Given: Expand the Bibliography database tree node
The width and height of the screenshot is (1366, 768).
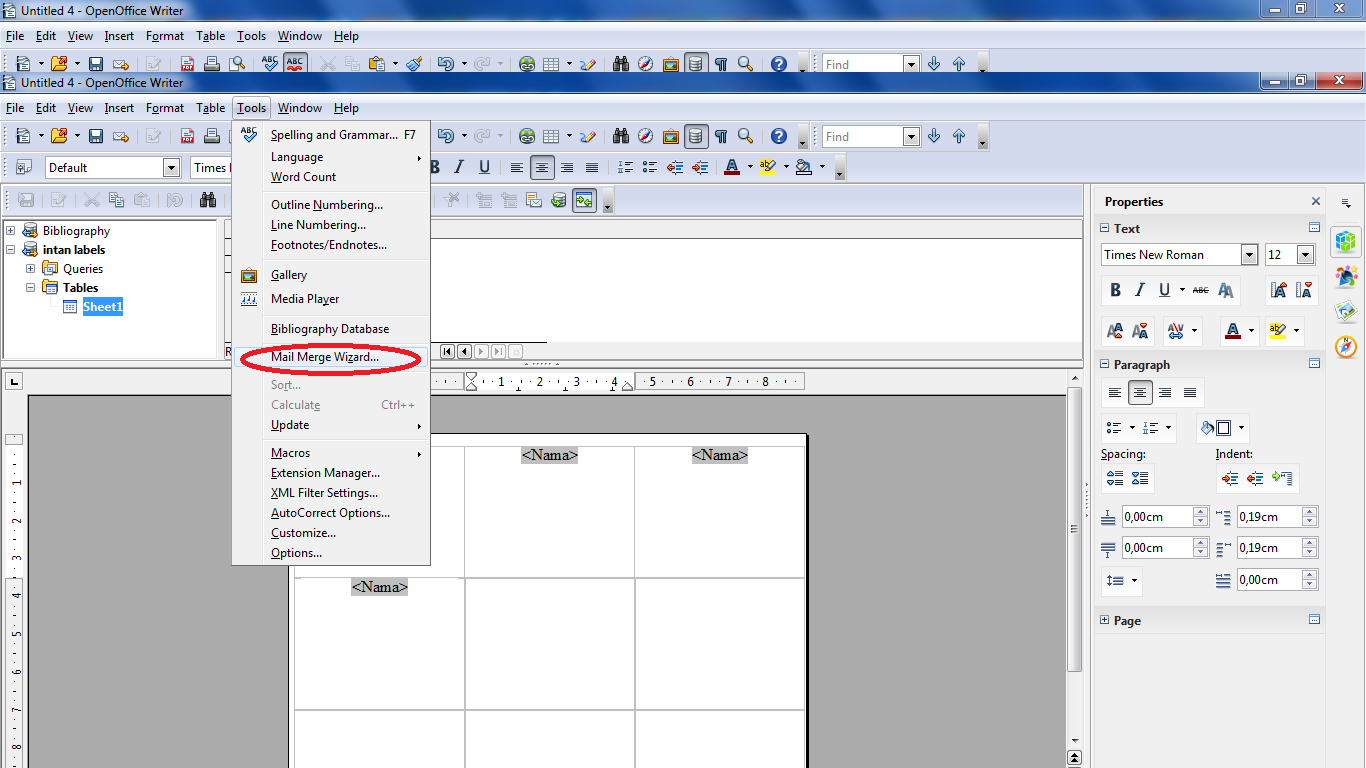Looking at the screenshot, I should coord(11,231).
